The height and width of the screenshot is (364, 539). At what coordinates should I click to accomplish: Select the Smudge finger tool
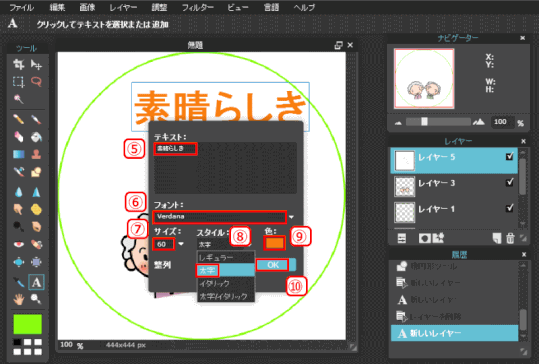point(19,209)
